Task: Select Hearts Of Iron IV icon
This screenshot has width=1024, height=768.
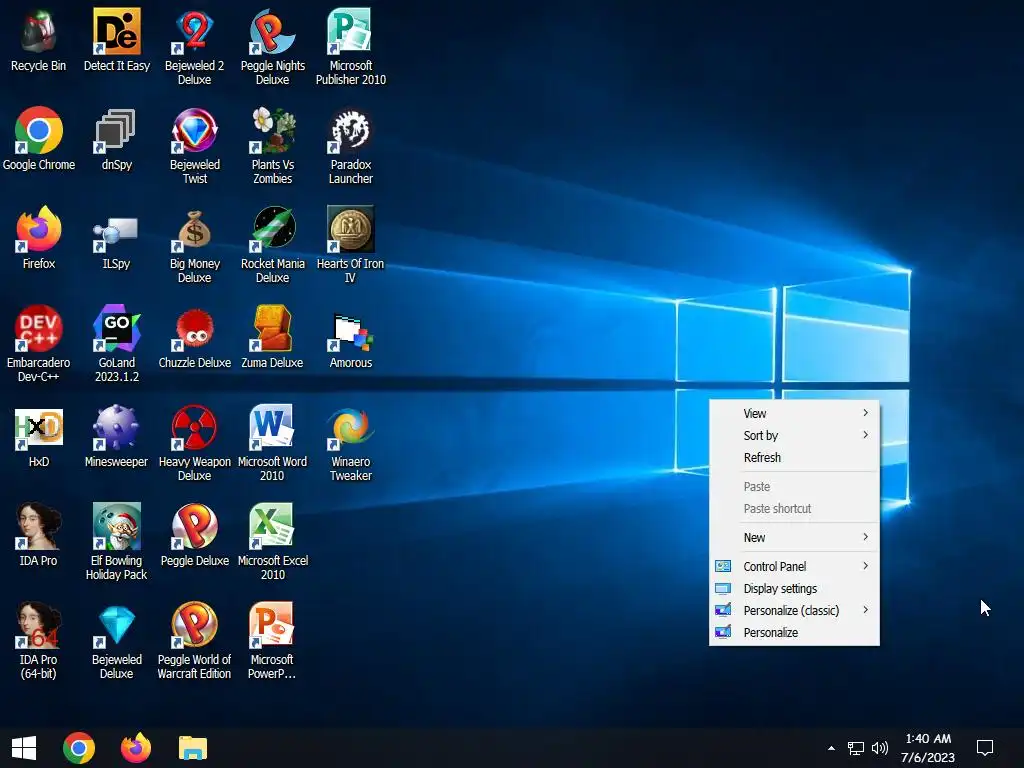Action: coord(351,245)
